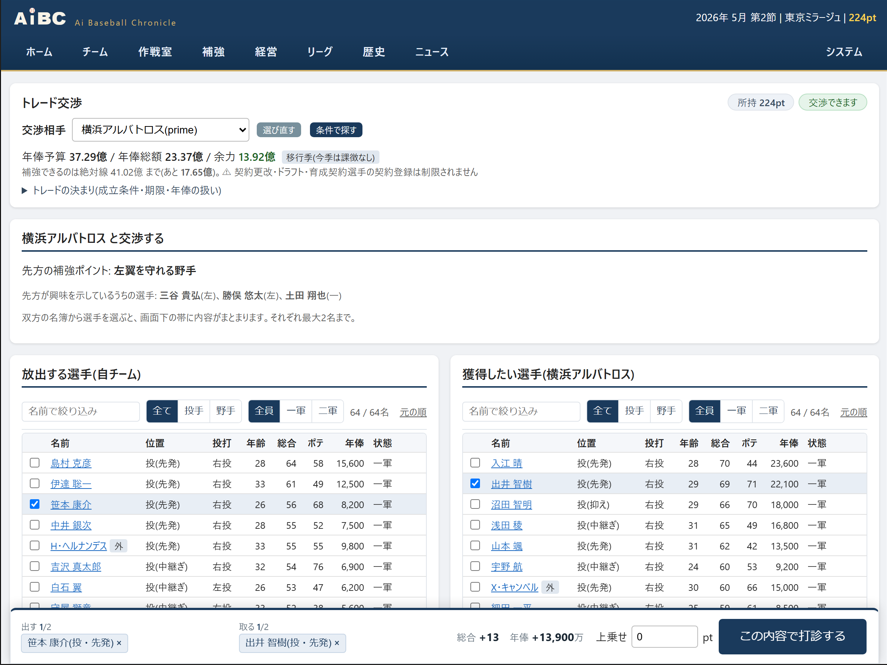
Task: Focus the name filter in 獲得したい選手 panel
Action: coord(522,411)
